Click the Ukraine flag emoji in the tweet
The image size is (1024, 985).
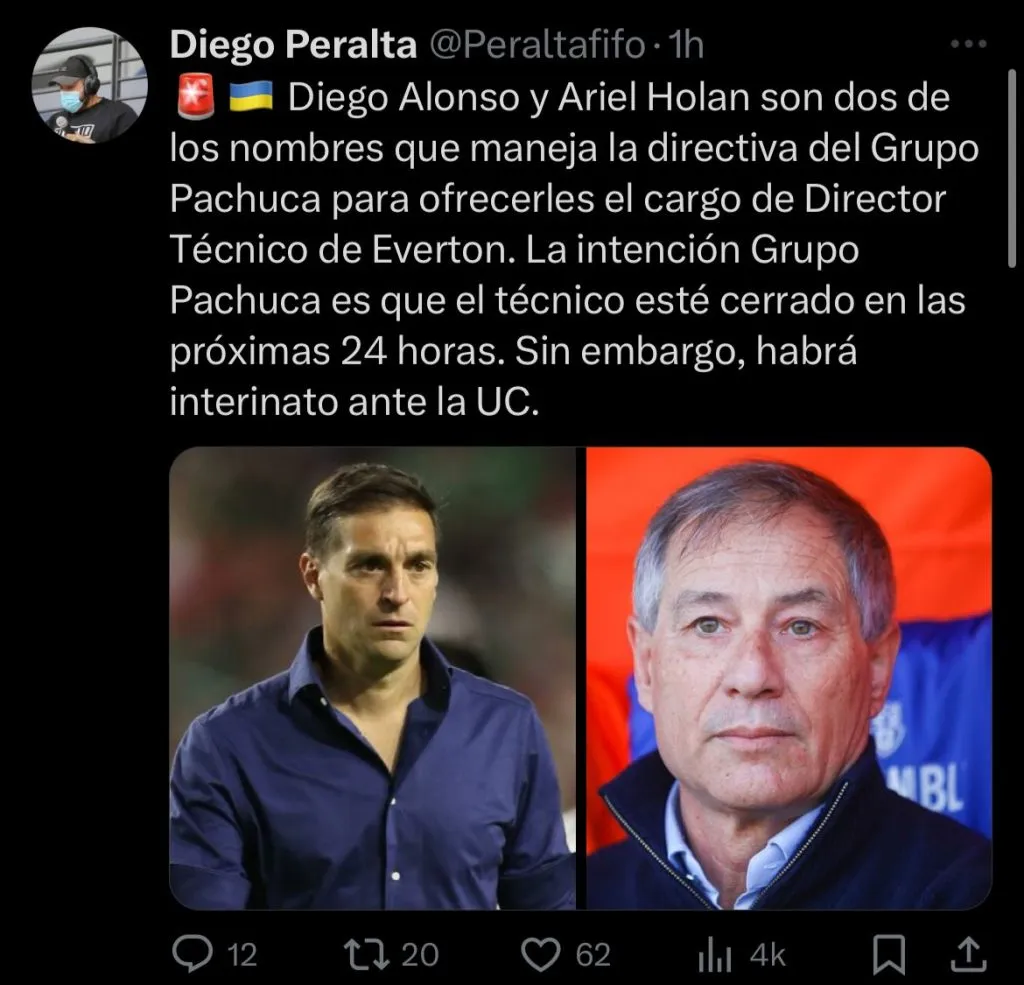(251, 96)
